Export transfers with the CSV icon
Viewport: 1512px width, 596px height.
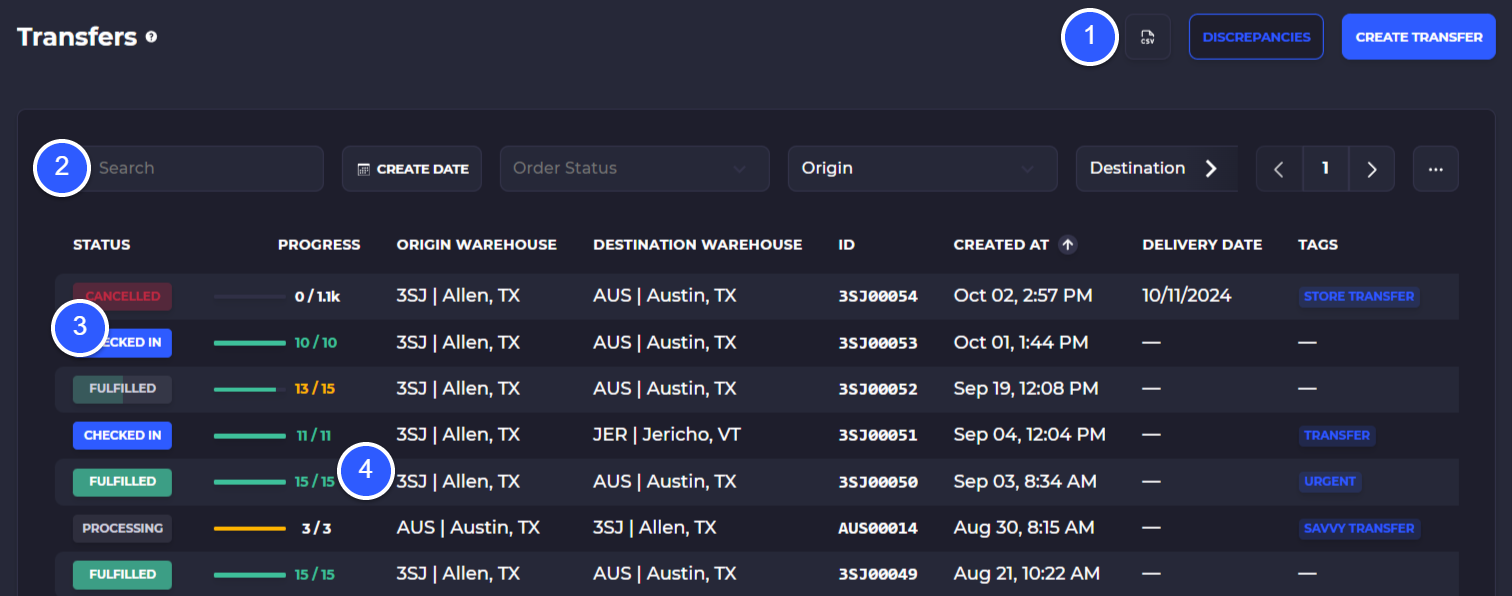pyautogui.click(x=1148, y=37)
